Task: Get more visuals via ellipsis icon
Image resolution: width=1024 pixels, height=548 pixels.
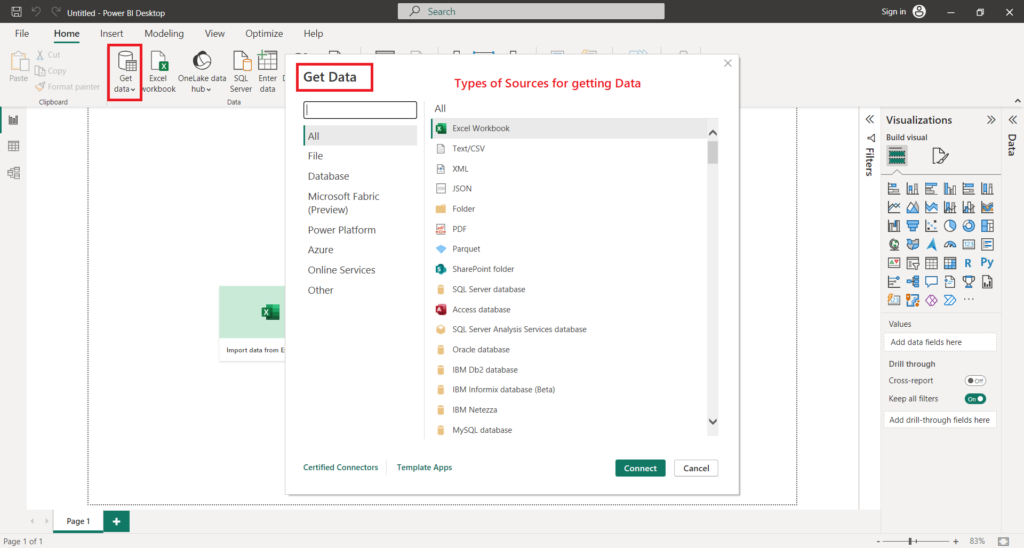Action: (x=968, y=300)
